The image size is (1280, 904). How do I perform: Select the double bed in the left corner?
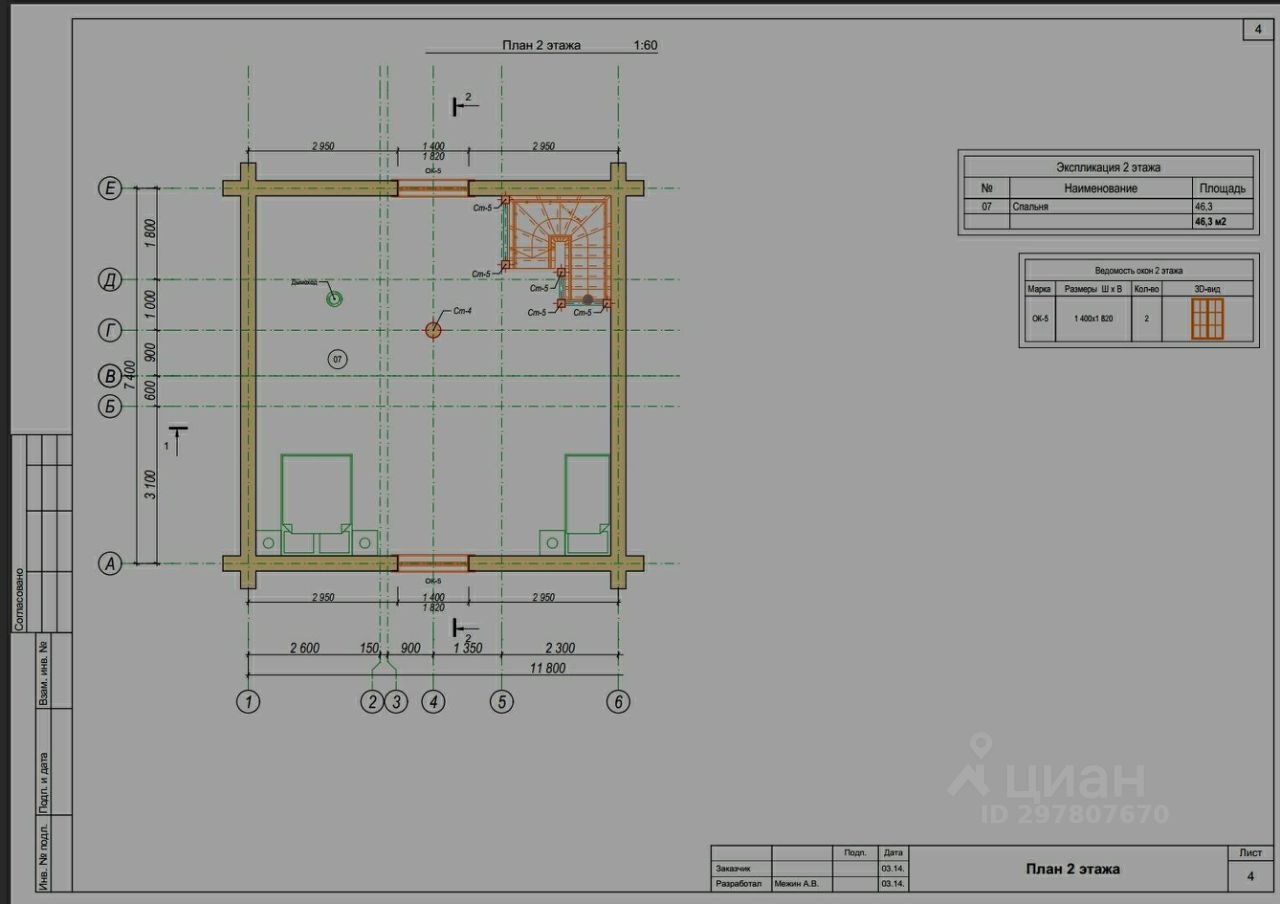pos(316,503)
